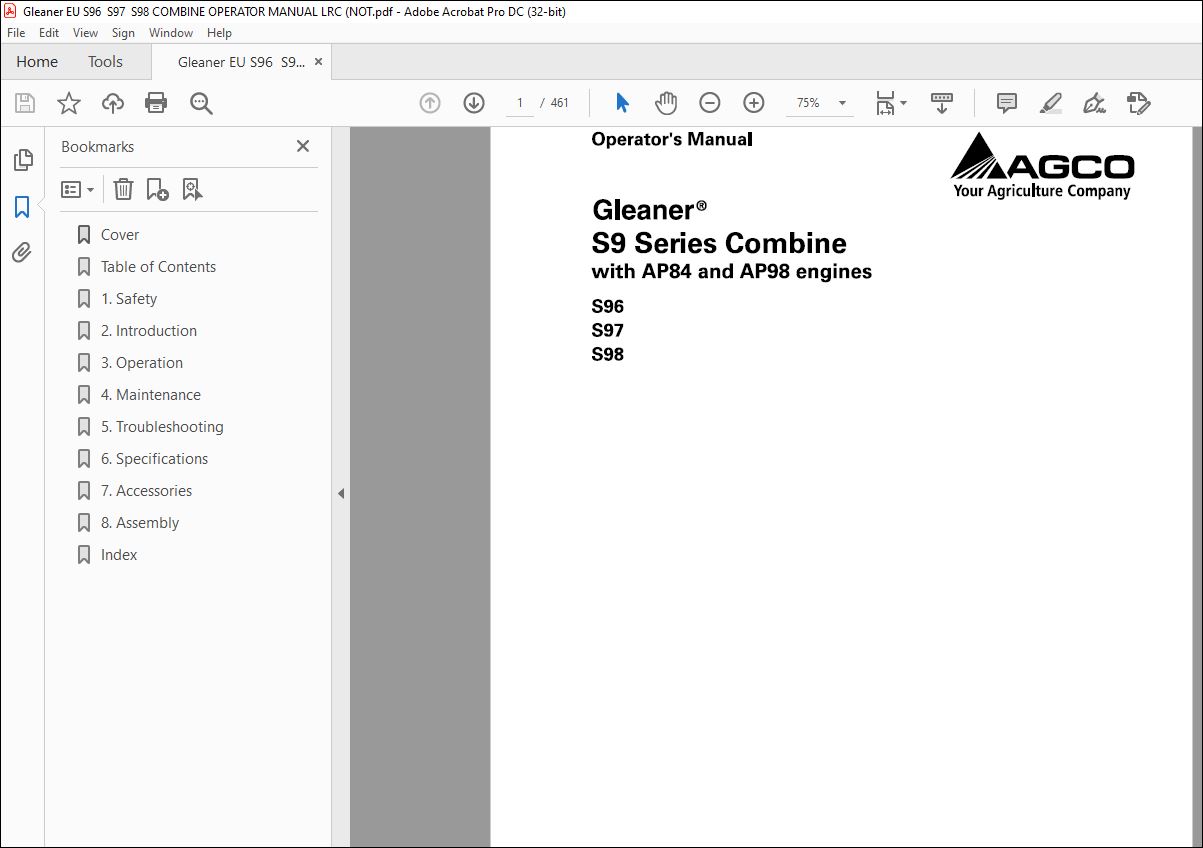Zoom in with the plus icon
The image size is (1203, 848).
pyautogui.click(x=754, y=103)
